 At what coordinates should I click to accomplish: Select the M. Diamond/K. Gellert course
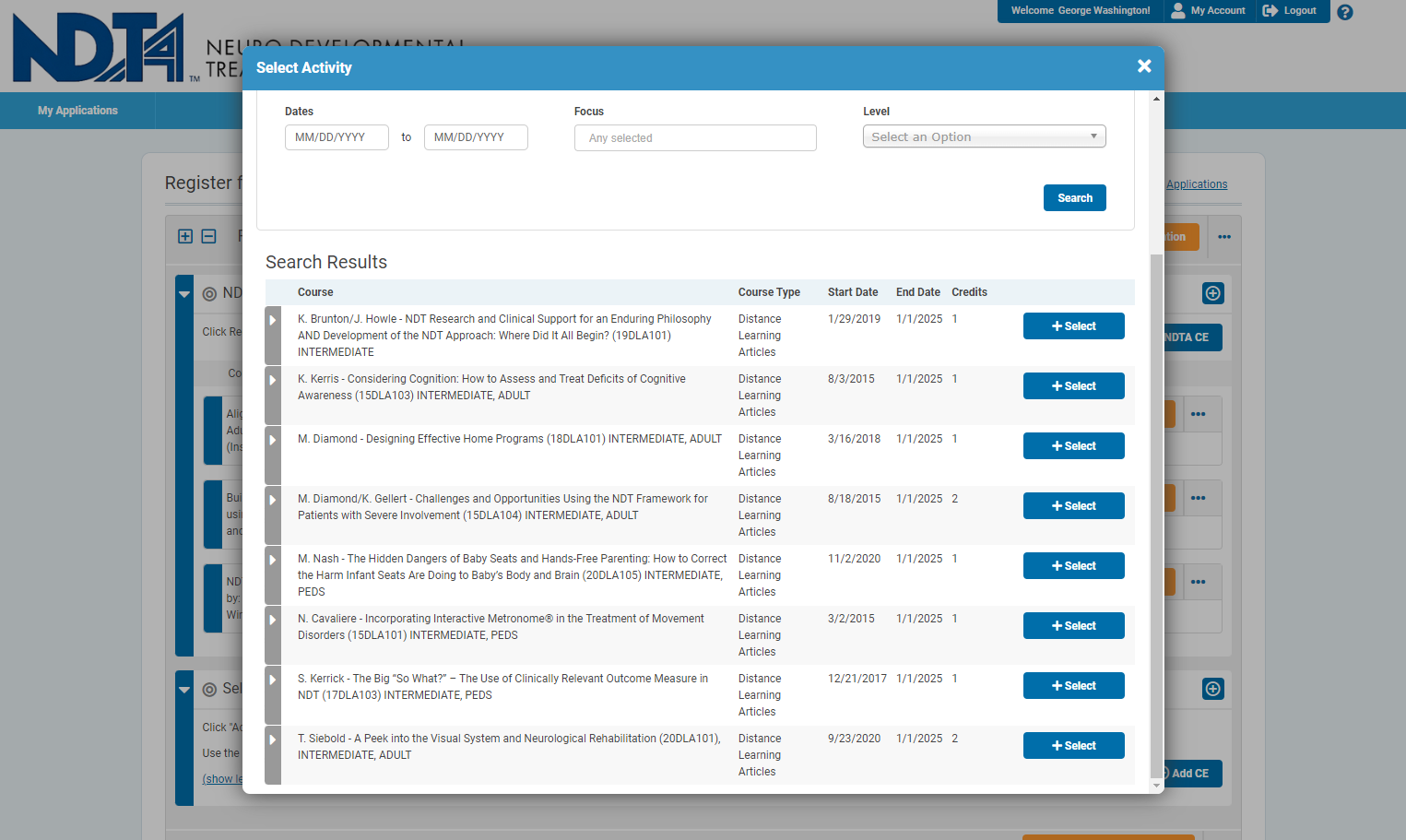coord(1073,505)
